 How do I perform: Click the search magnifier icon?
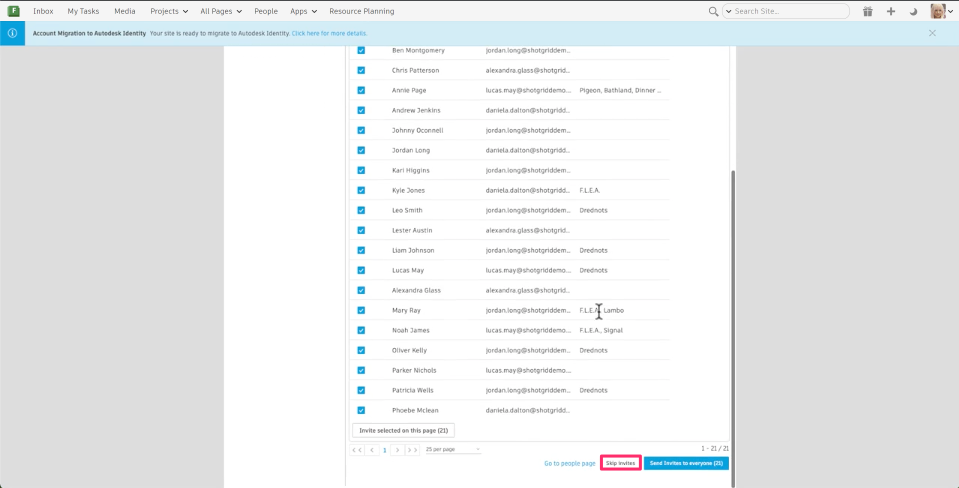[x=713, y=11]
